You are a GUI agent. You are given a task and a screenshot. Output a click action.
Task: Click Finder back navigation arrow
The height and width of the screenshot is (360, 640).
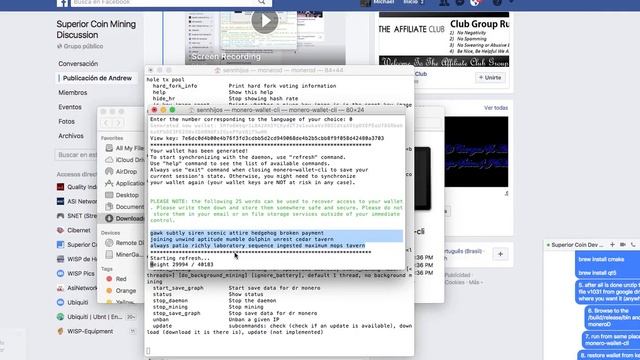[x=106, y=123]
